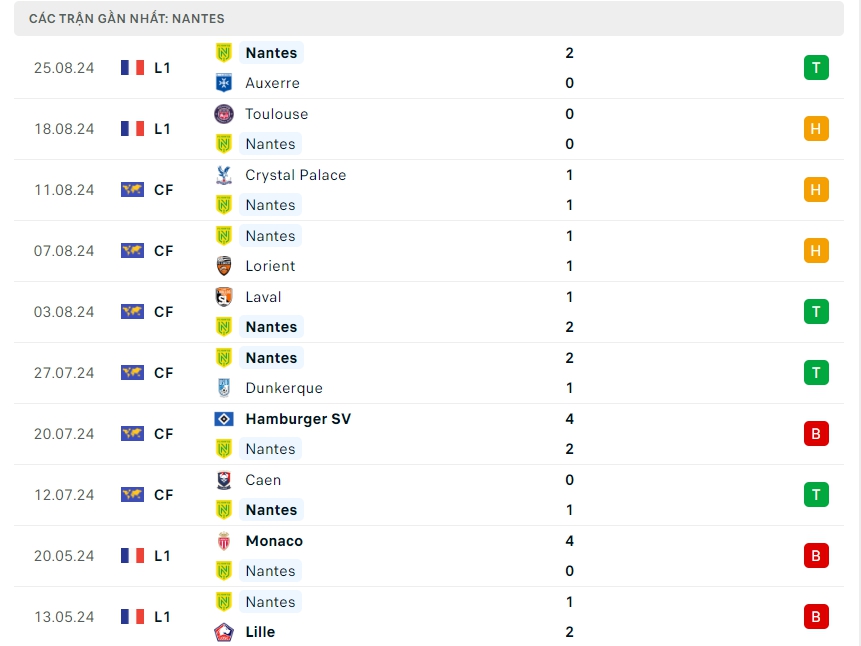861x646 pixels.
Task: Click the Dunkerque club crest icon
Action: pos(224,388)
